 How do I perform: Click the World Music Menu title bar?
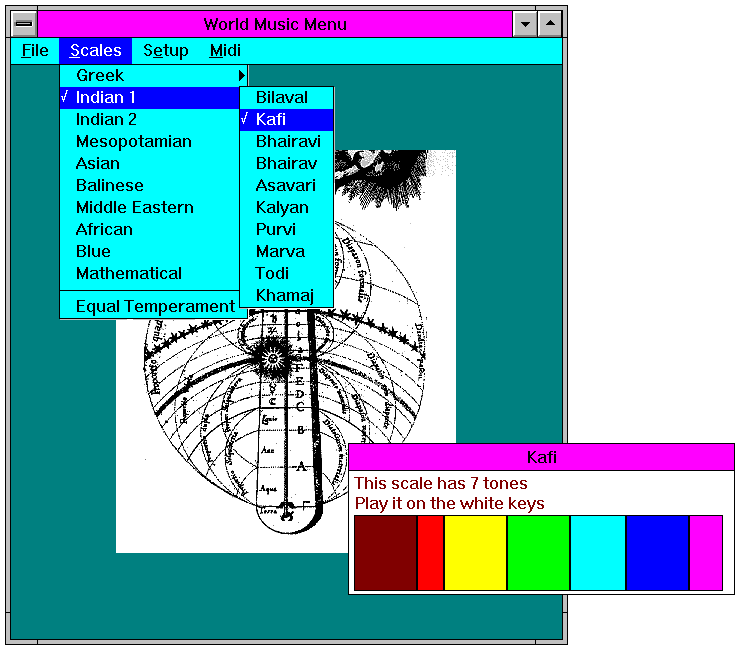(x=275, y=24)
